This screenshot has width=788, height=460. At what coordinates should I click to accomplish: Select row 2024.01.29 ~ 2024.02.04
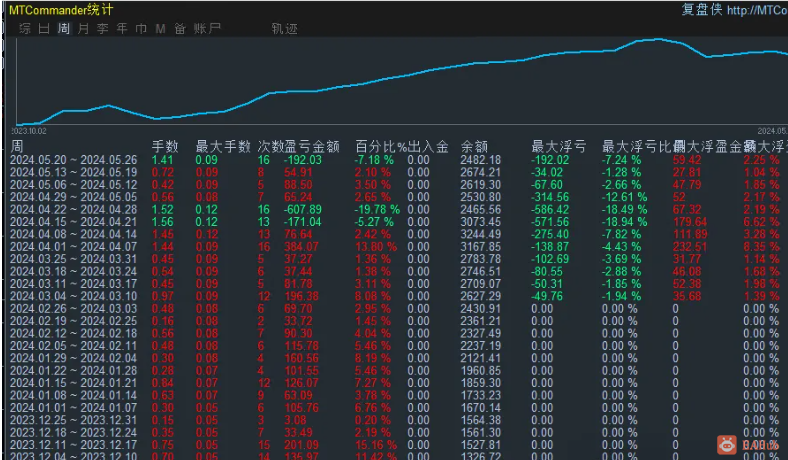pyautogui.click(x=395, y=358)
